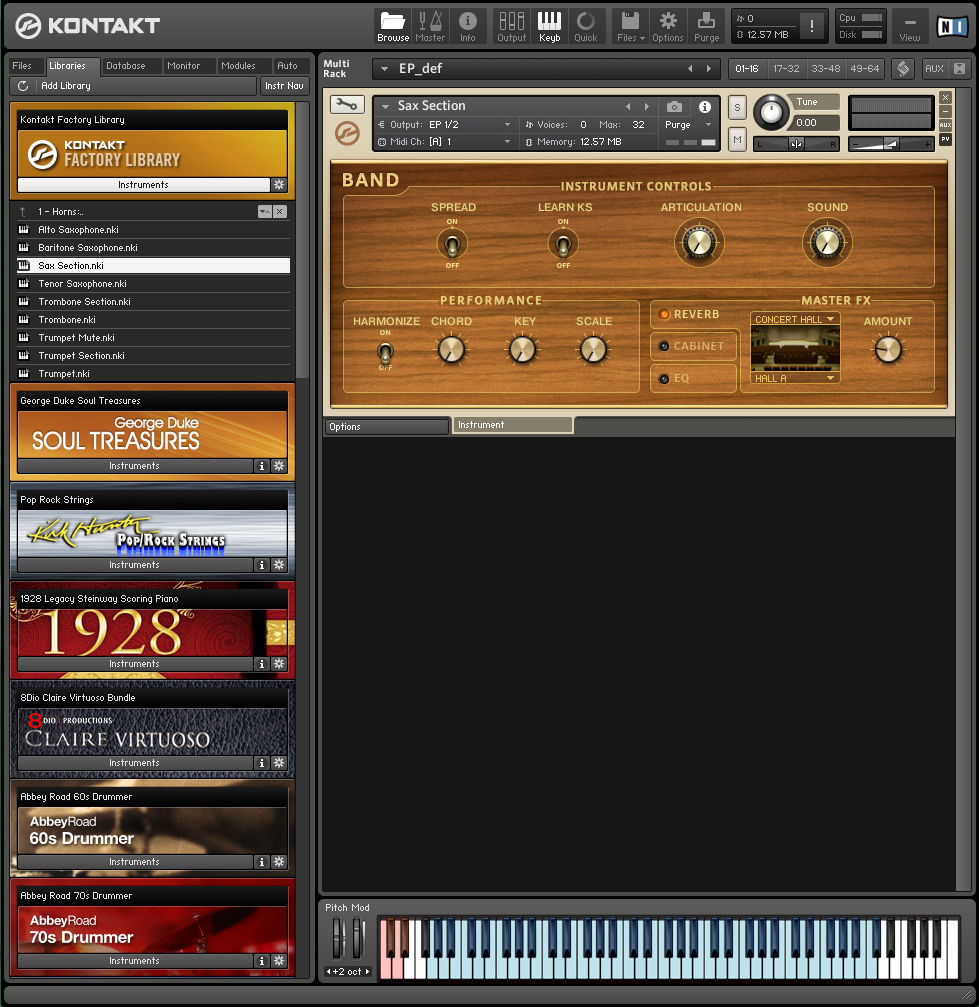This screenshot has width=979, height=1007.
Task: Toggle the Info pane icon
Action: click(x=468, y=26)
